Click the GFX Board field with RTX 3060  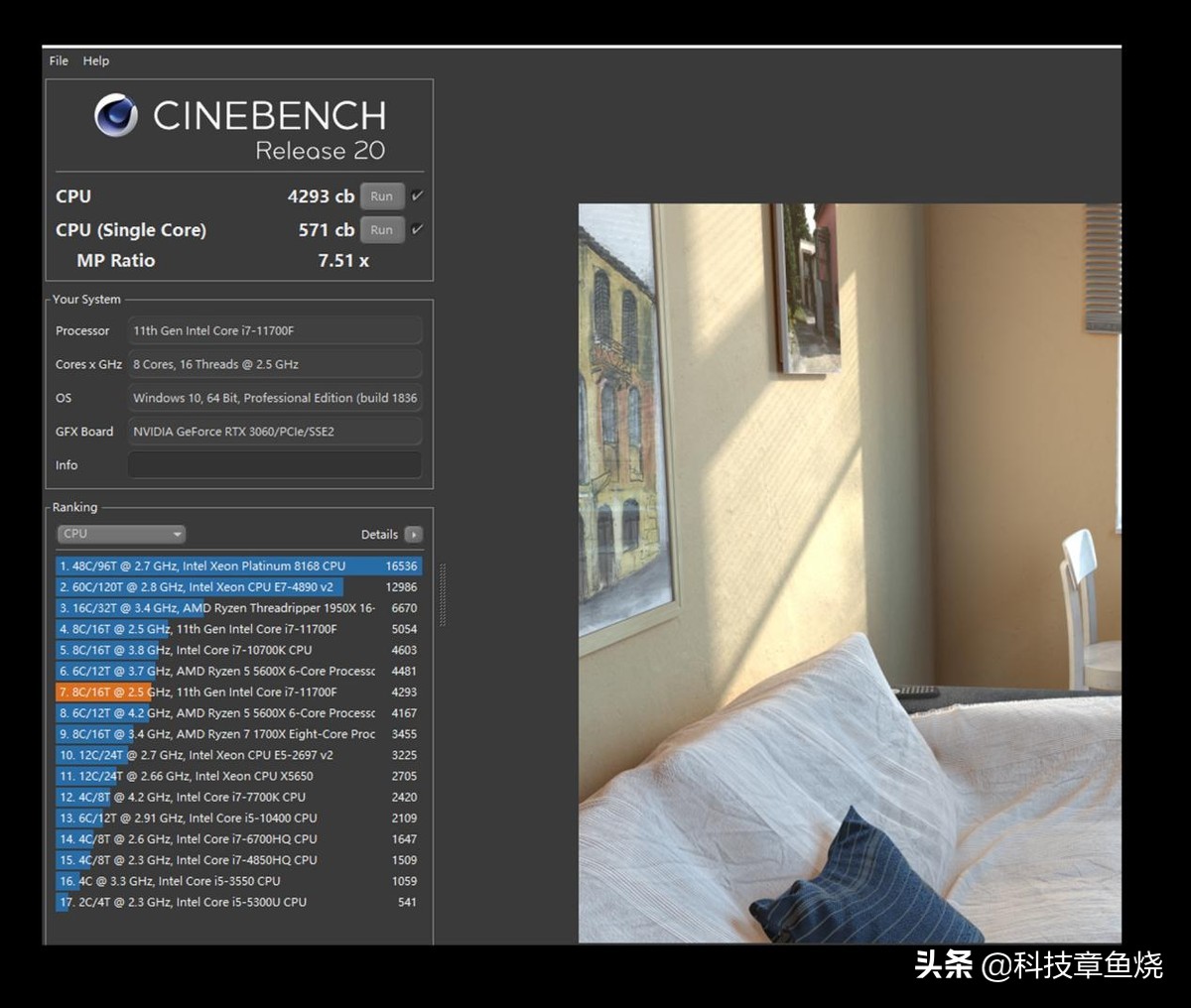(275, 432)
